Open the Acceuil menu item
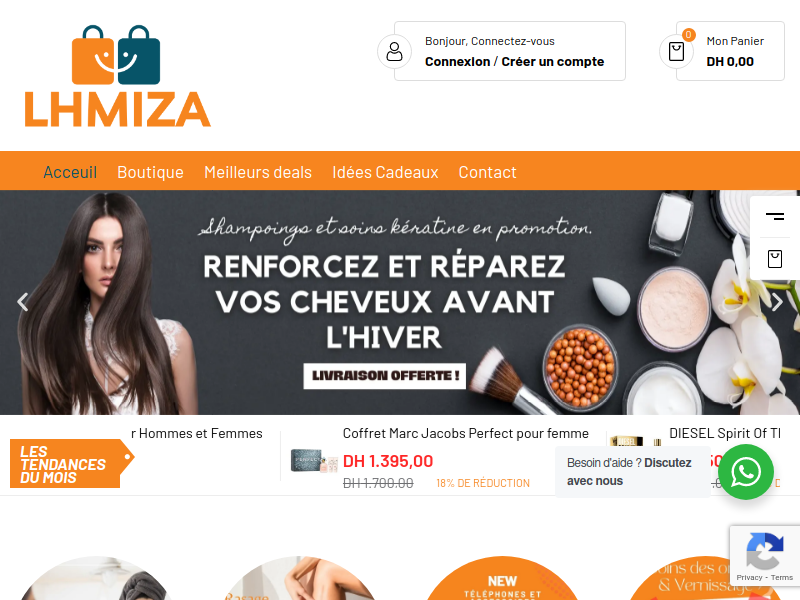 [70, 172]
